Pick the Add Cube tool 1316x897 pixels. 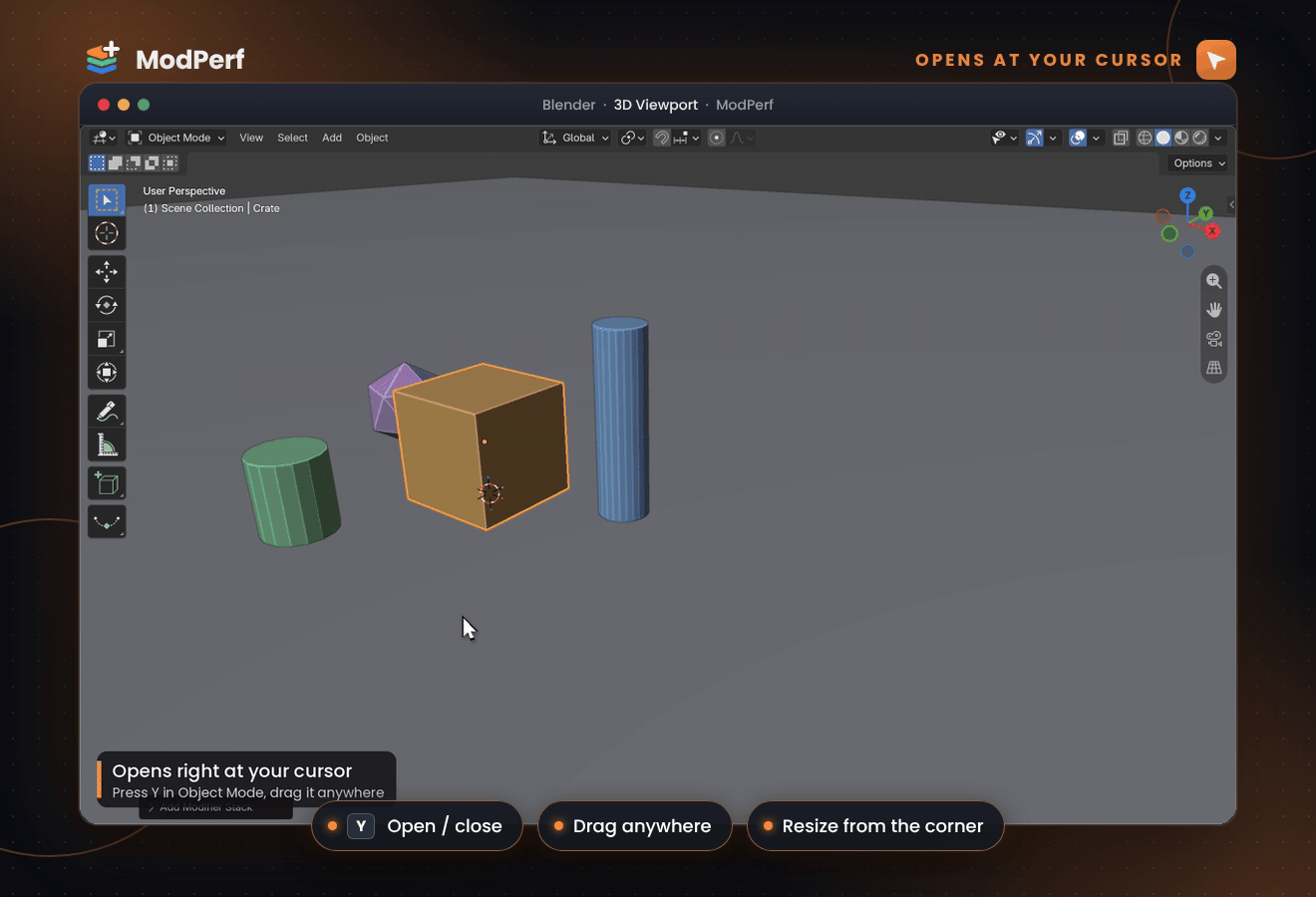(x=107, y=483)
